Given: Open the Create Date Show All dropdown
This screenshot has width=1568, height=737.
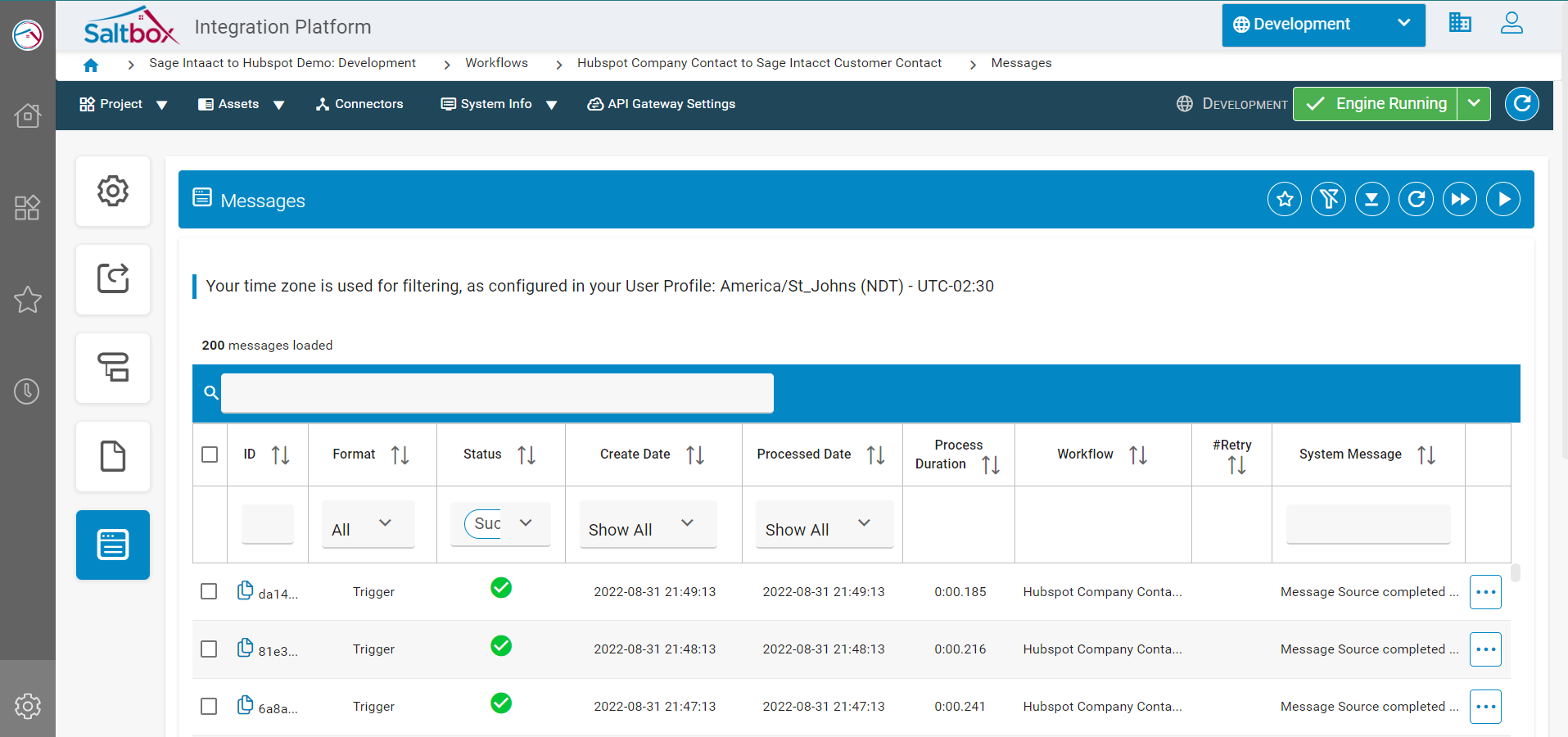Looking at the screenshot, I should (647, 525).
